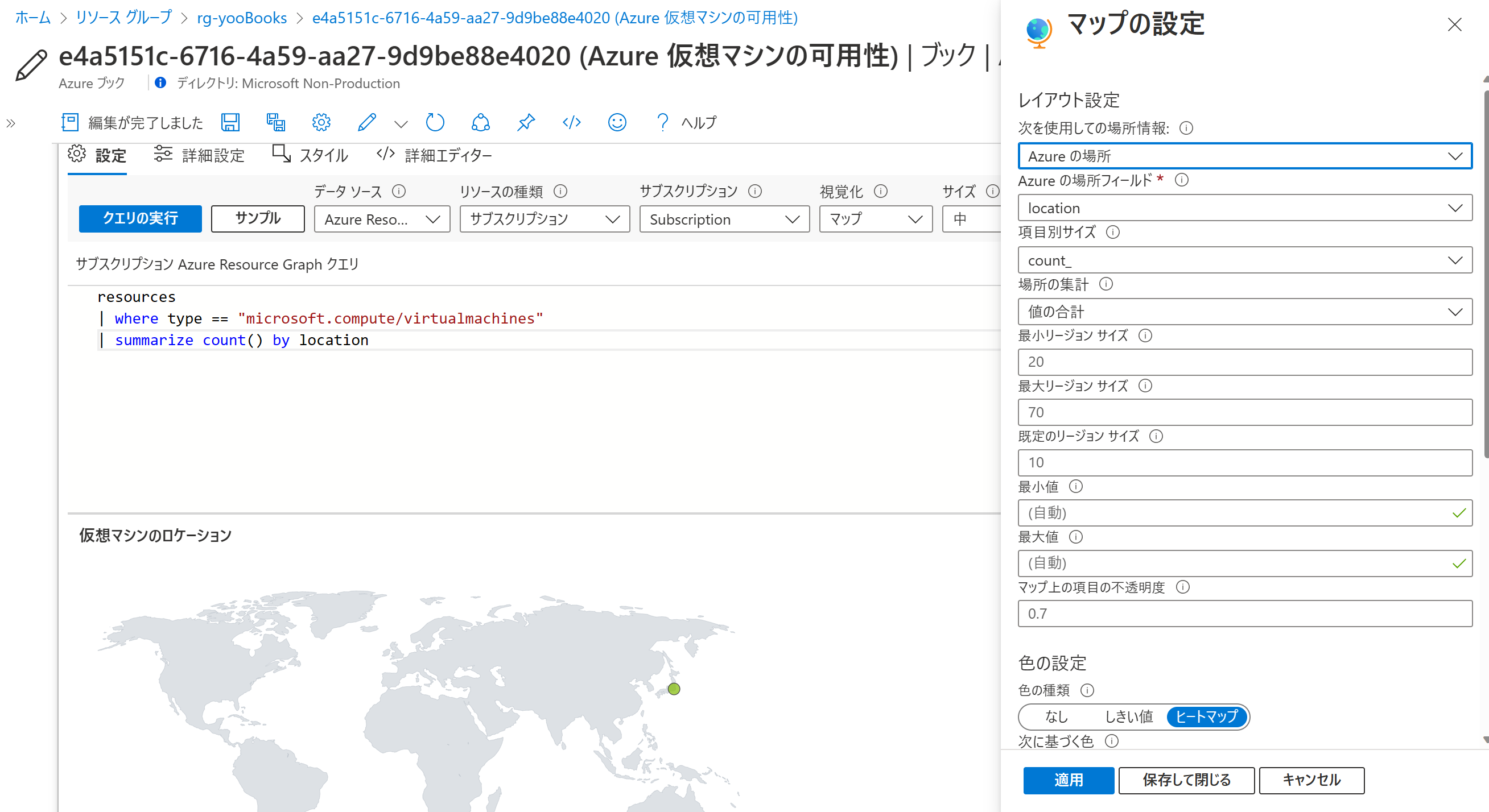Click the 最小リージョン サイズ input field

[1244, 362]
